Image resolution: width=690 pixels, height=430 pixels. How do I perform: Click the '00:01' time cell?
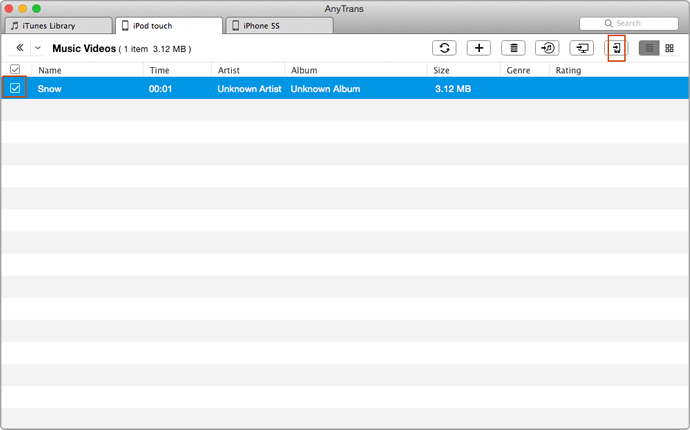(x=160, y=88)
